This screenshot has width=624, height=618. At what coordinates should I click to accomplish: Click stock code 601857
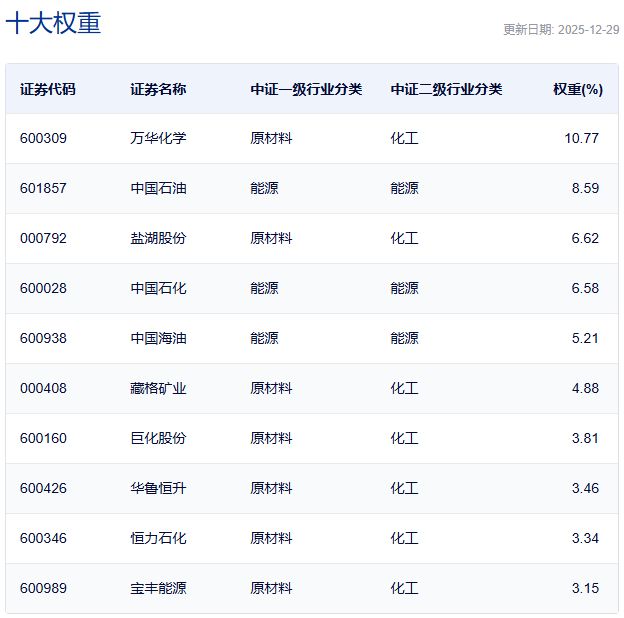[x=43, y=188]
